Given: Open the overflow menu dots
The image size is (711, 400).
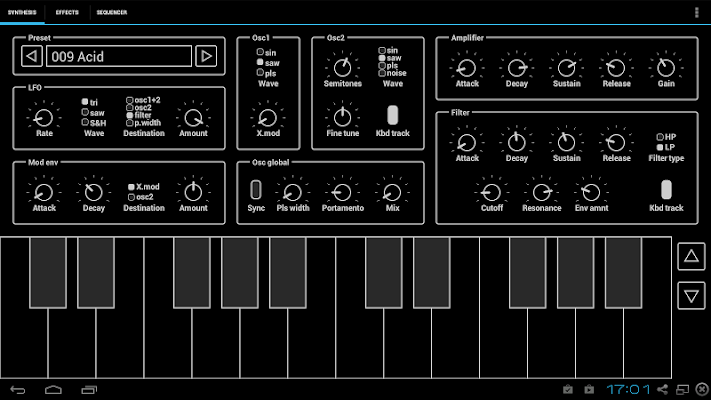Looking at the screenshot, I should pyautogui.click(x=696, y=12).
